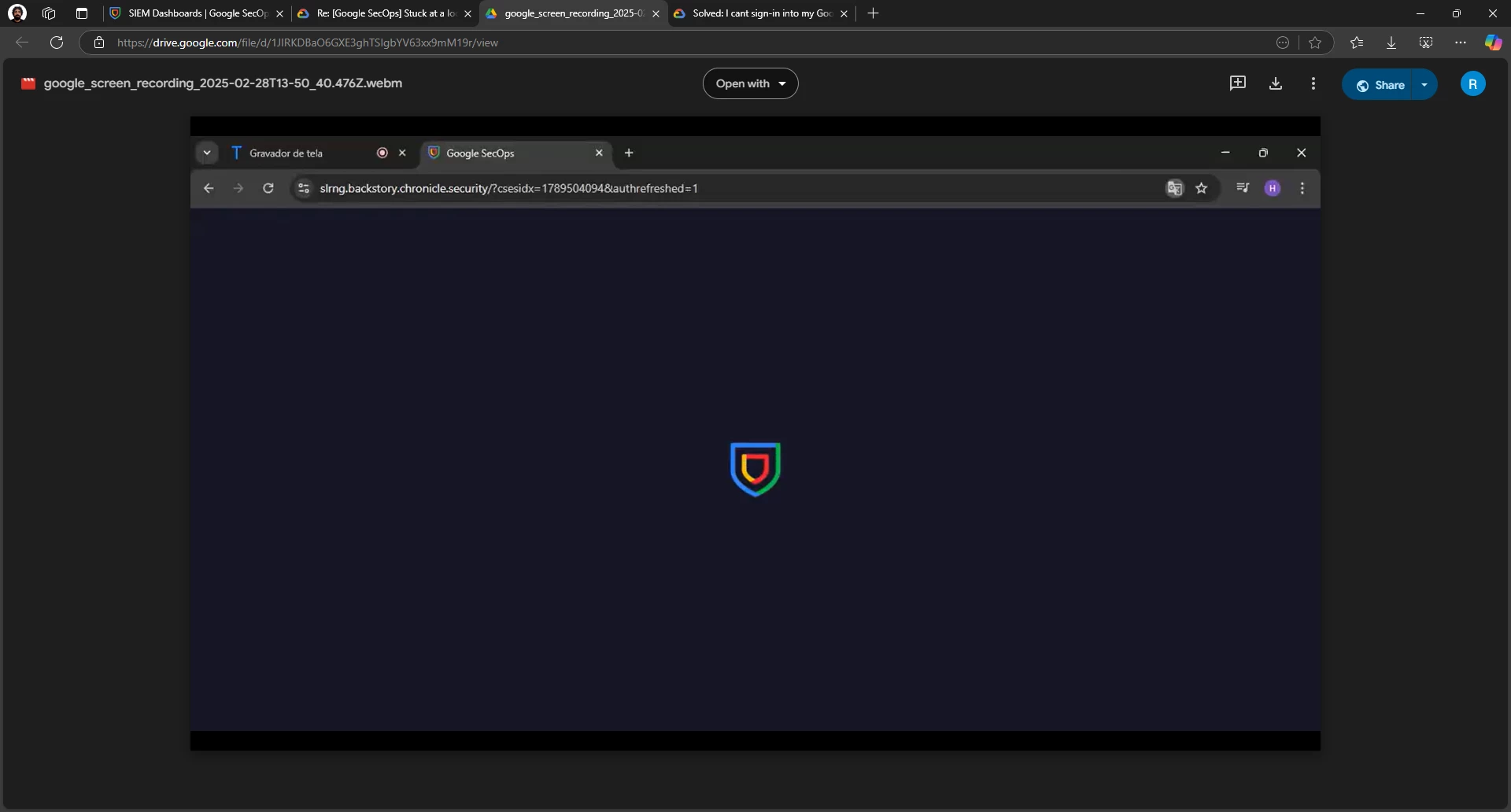The height and width of the screenshot is (812, 1511).
Task: Open tab actions menu icon
Action: (81, 13)
